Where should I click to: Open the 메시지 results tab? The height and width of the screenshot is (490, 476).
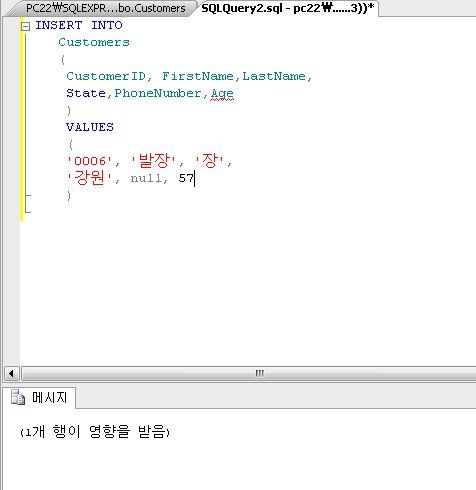39,397
